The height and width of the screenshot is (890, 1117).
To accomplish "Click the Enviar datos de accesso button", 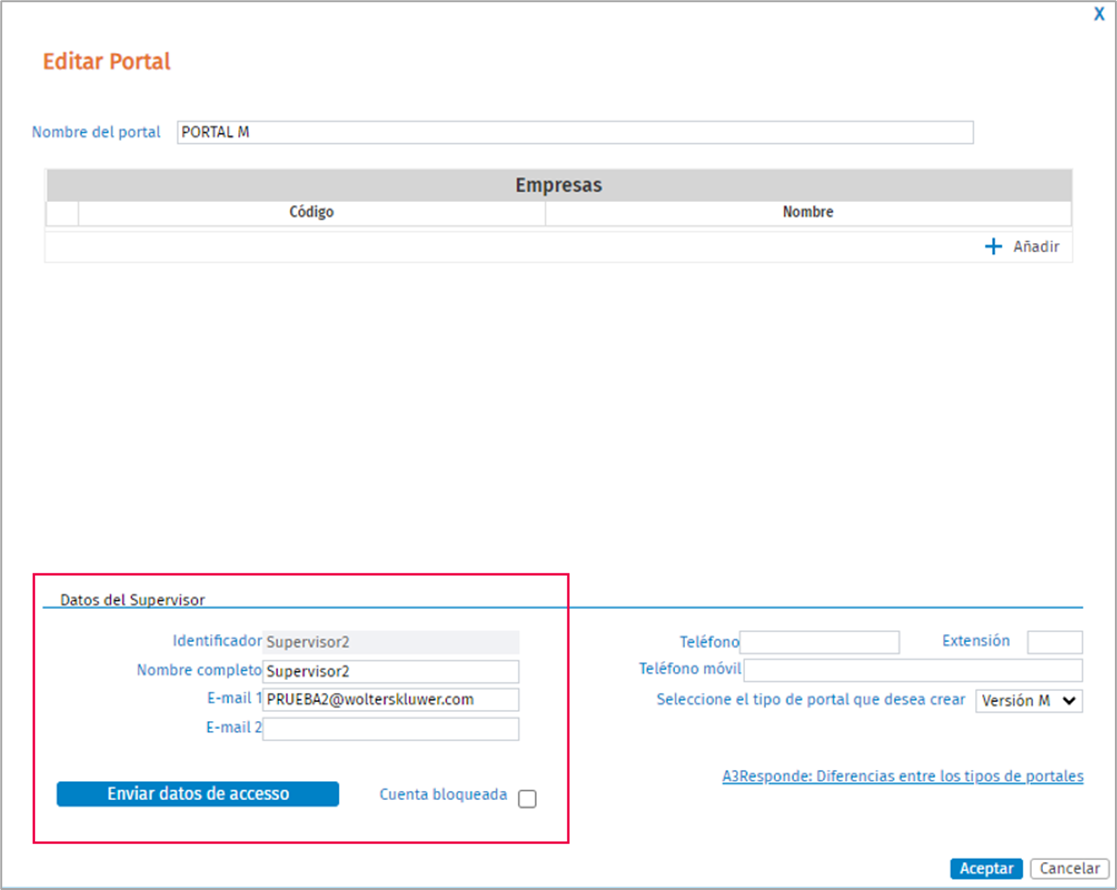I will [x=198, y=794].
